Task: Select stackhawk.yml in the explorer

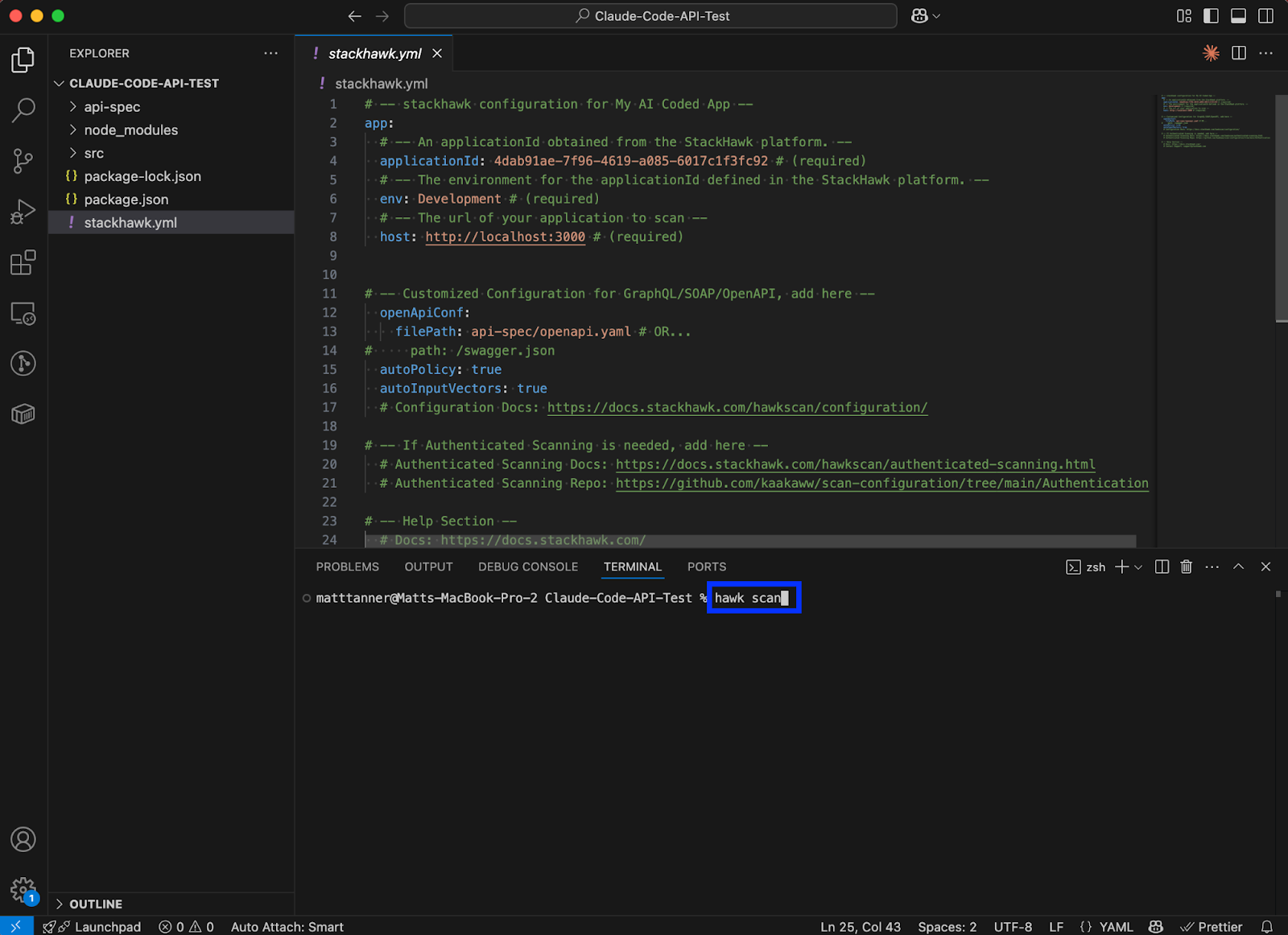Action: click(171, 223)
